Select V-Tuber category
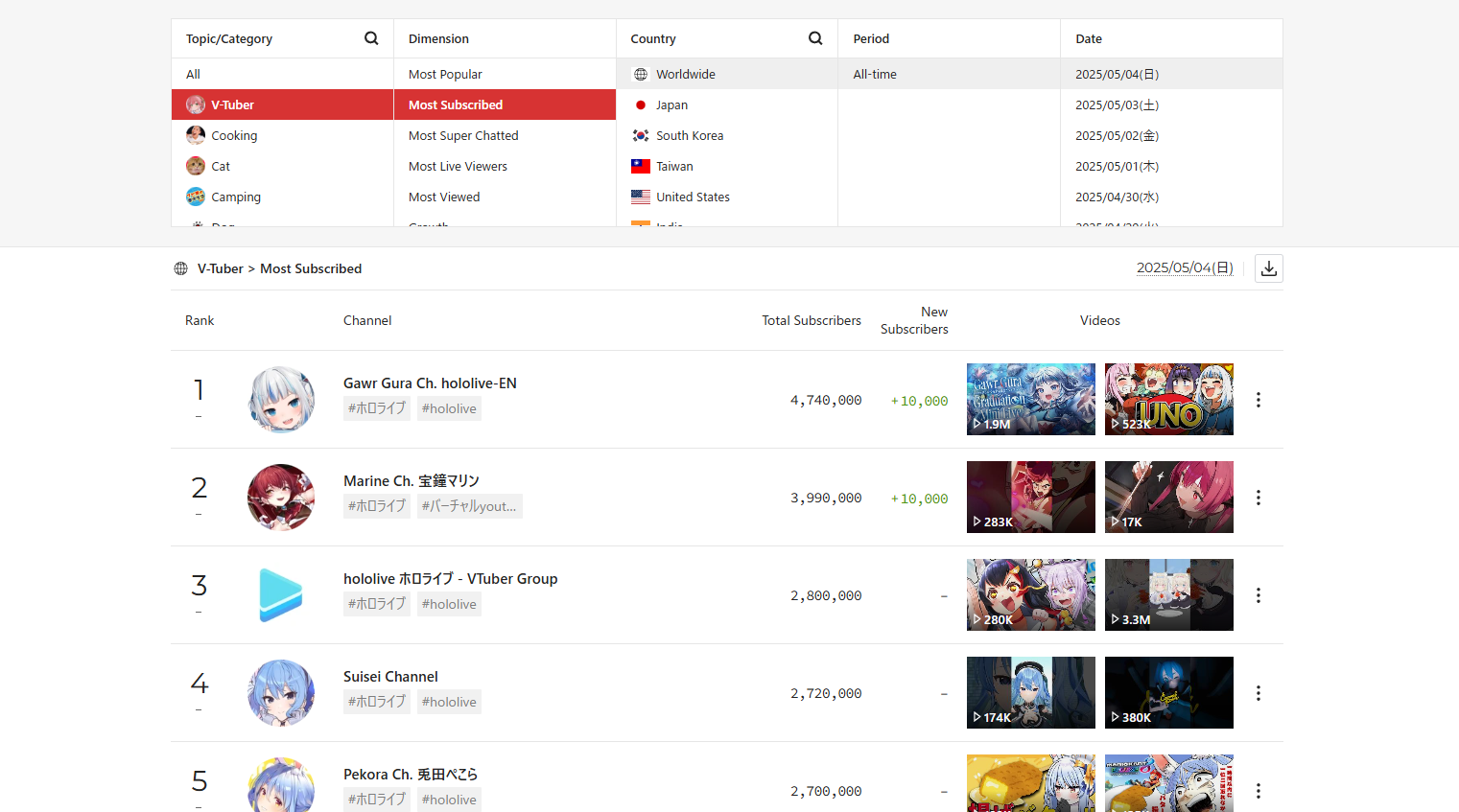 pyautogui.click(x=282, y=104)
